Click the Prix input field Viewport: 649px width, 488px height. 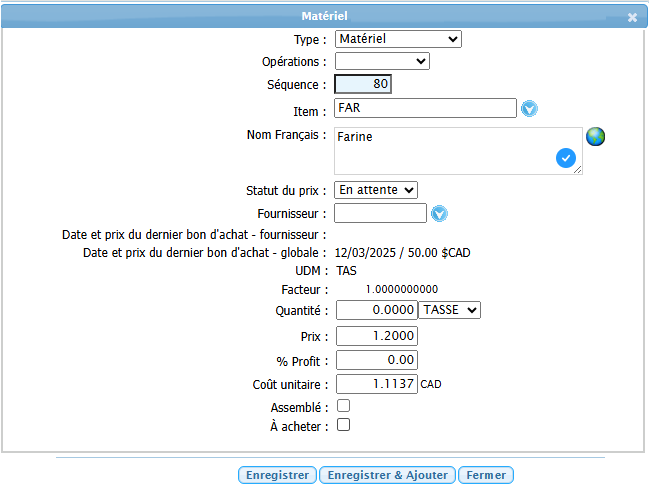pos(377,336)
